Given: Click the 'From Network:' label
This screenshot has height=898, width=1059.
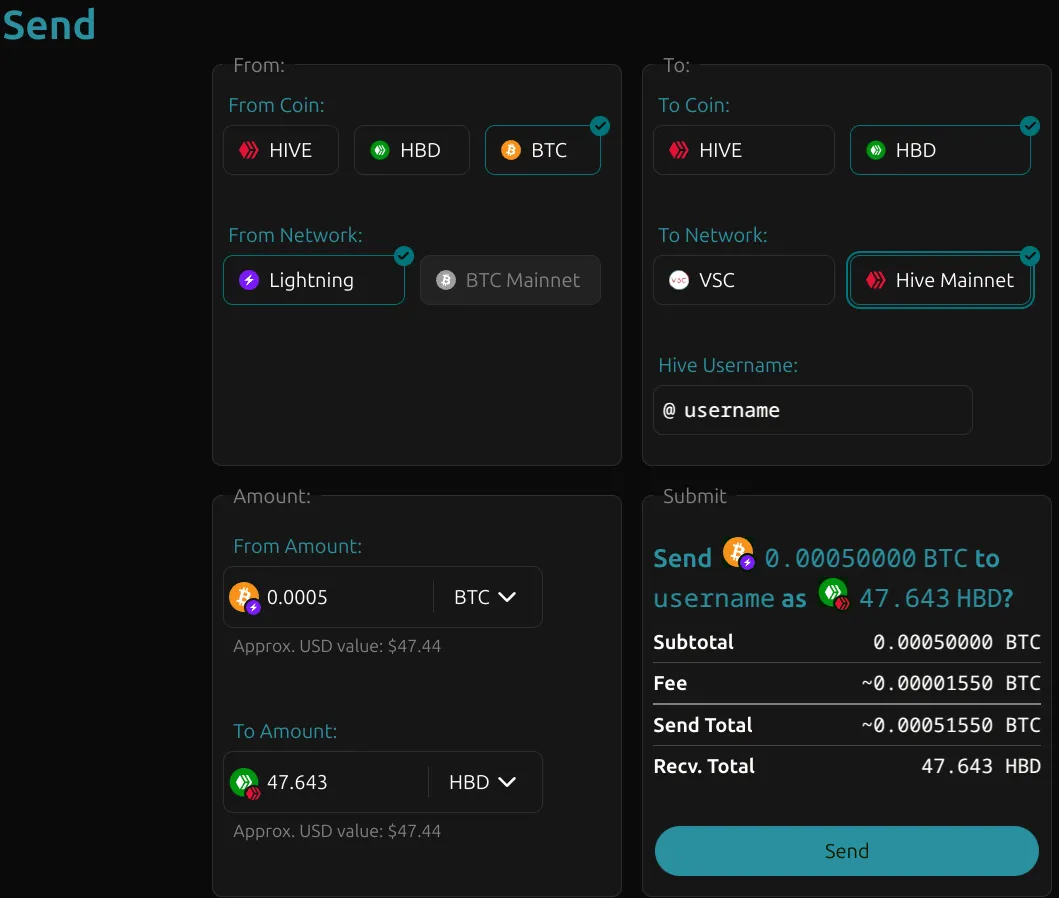Looking at the screenshot, I should (295, 236).
